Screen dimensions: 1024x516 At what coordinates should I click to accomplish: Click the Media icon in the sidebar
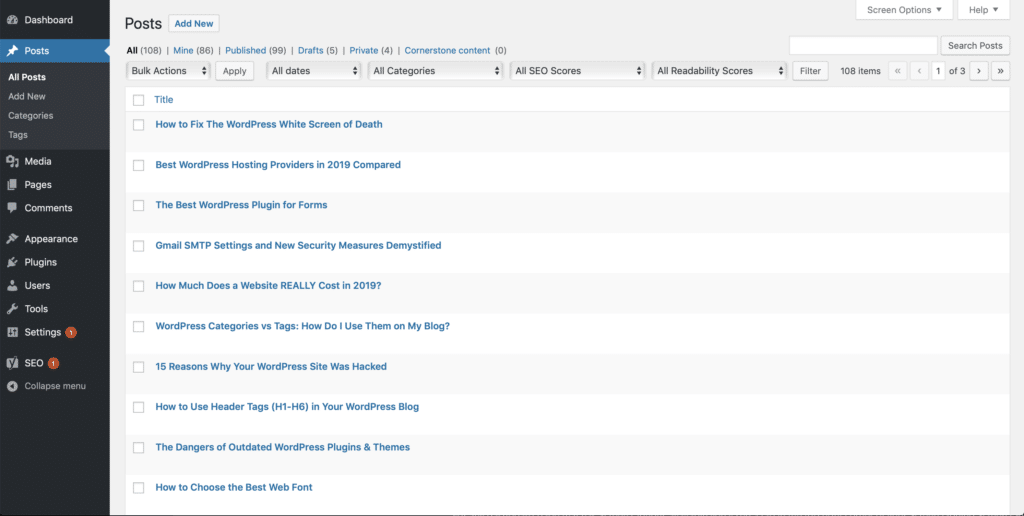coord(12,161)
